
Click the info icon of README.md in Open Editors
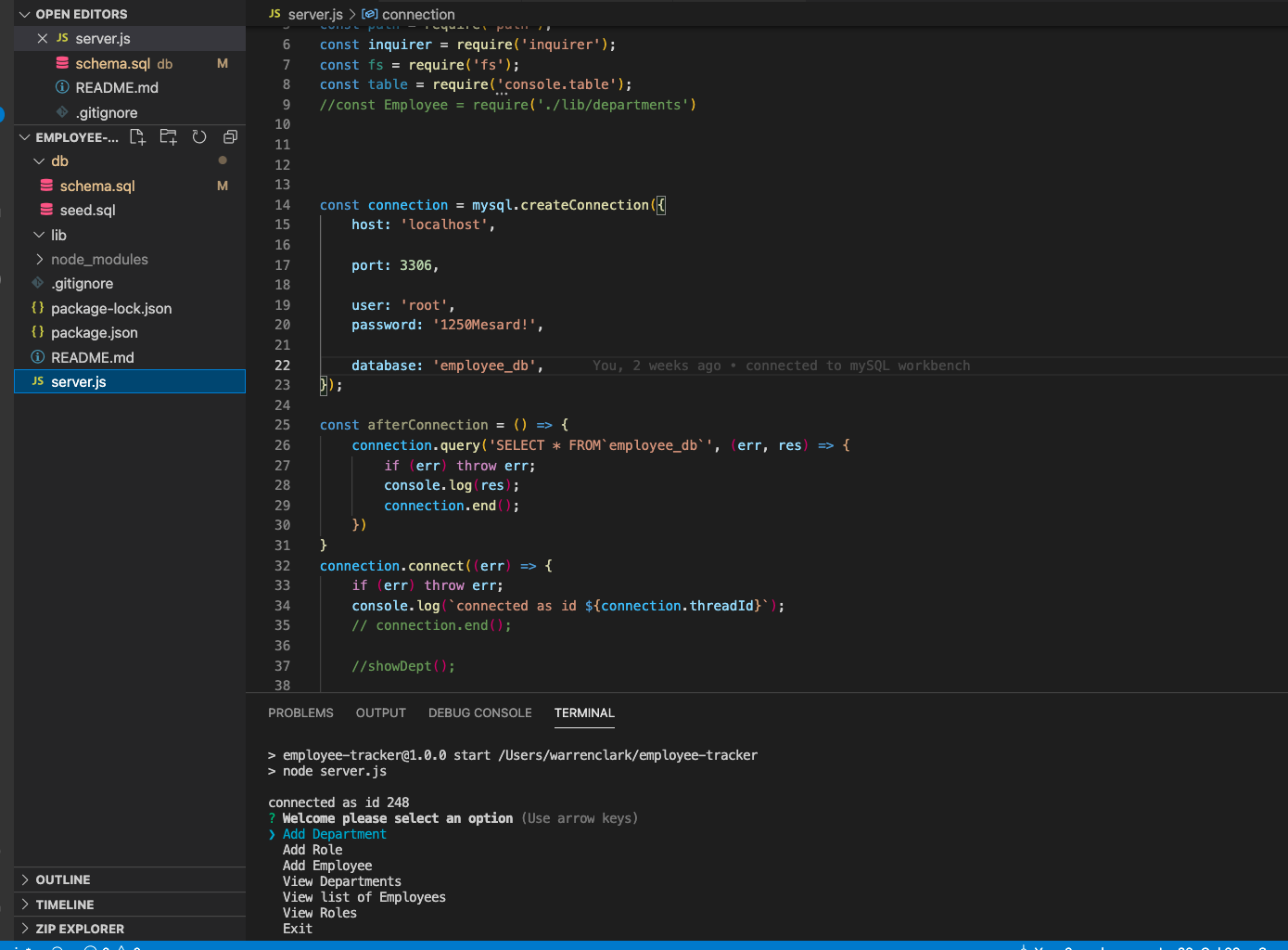62,87
